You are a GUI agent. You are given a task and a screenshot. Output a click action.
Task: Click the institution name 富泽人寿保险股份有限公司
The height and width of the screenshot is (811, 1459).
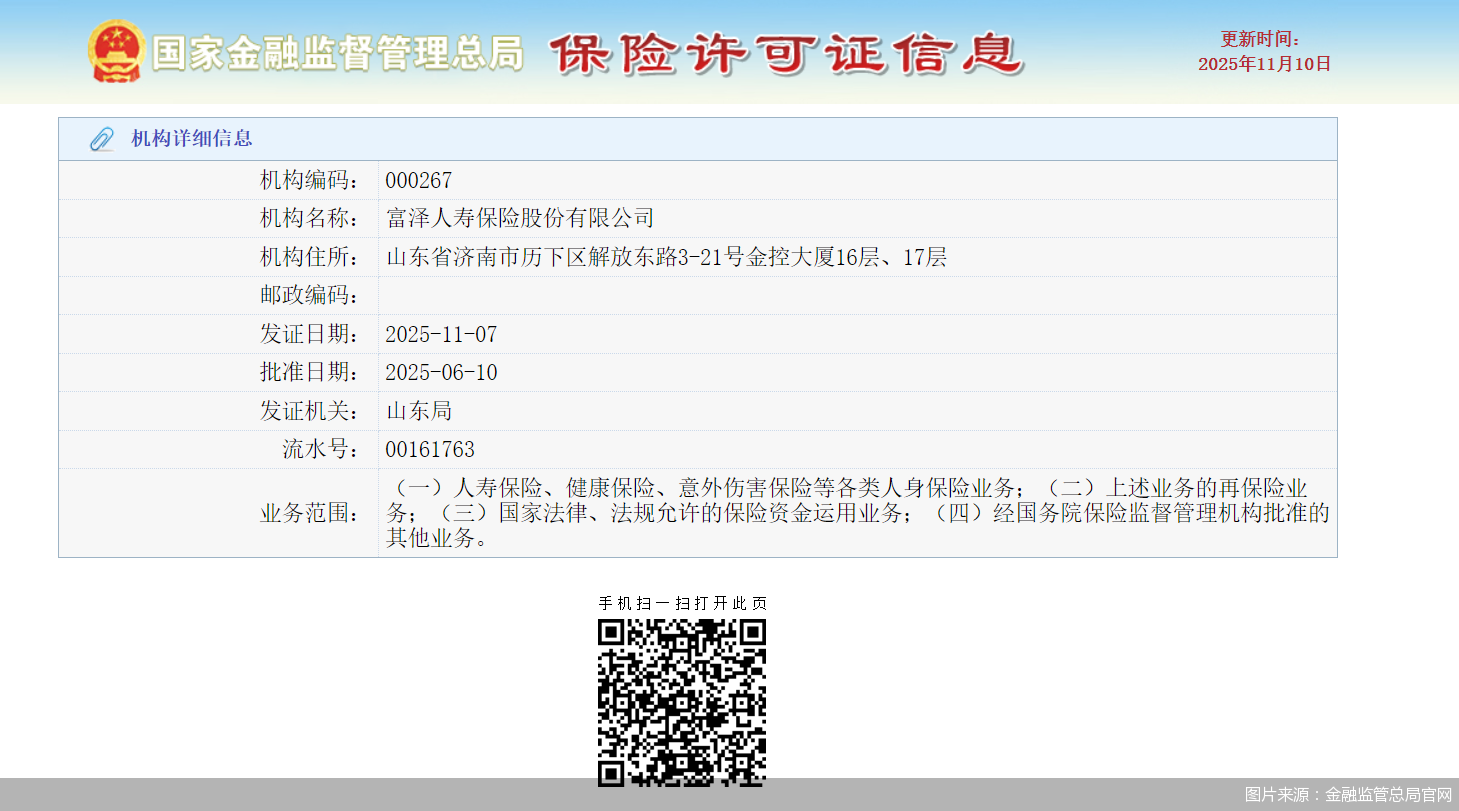[x=520, y=218]
